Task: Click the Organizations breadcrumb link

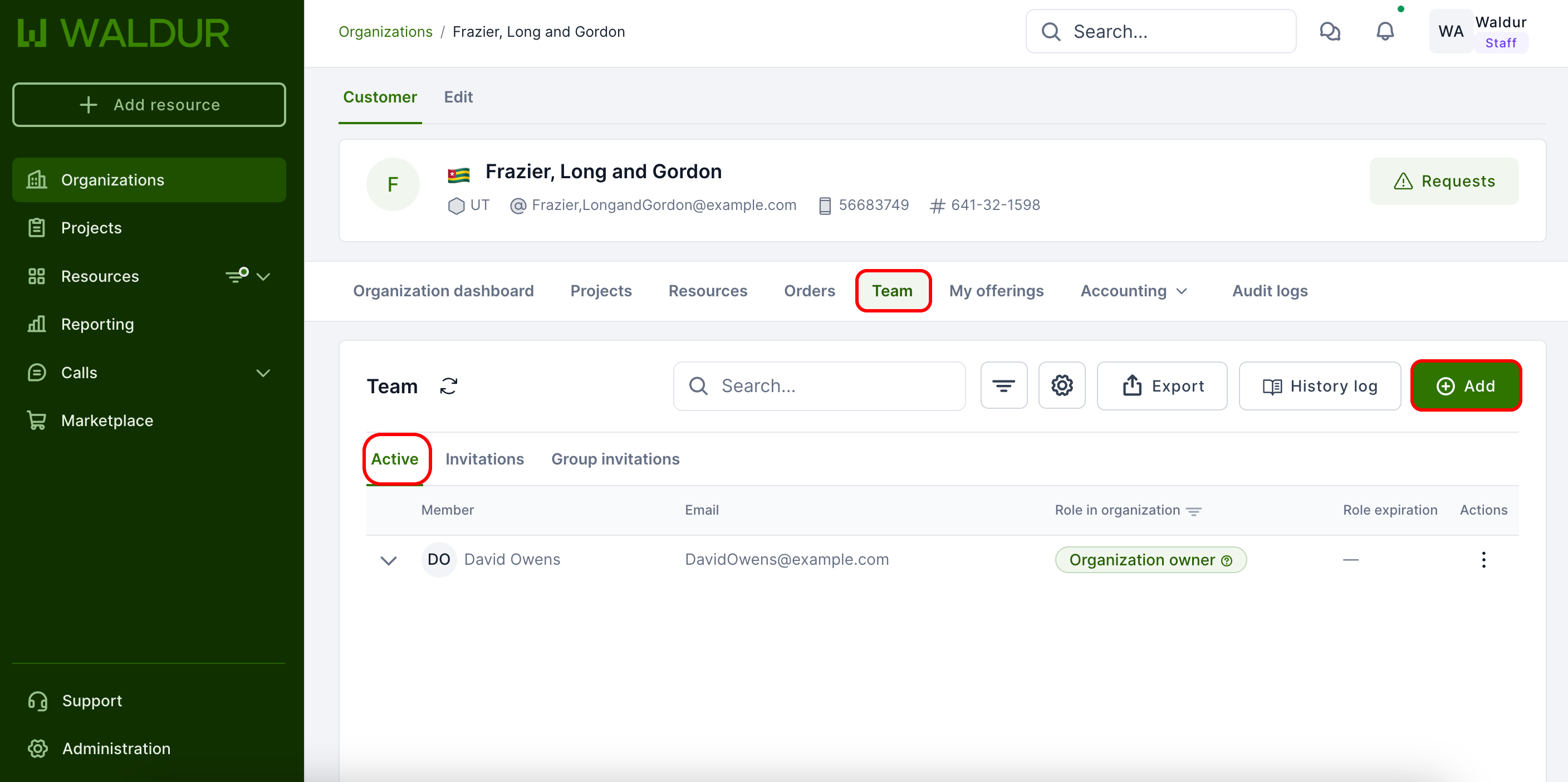Action: (x=385, y=32)
